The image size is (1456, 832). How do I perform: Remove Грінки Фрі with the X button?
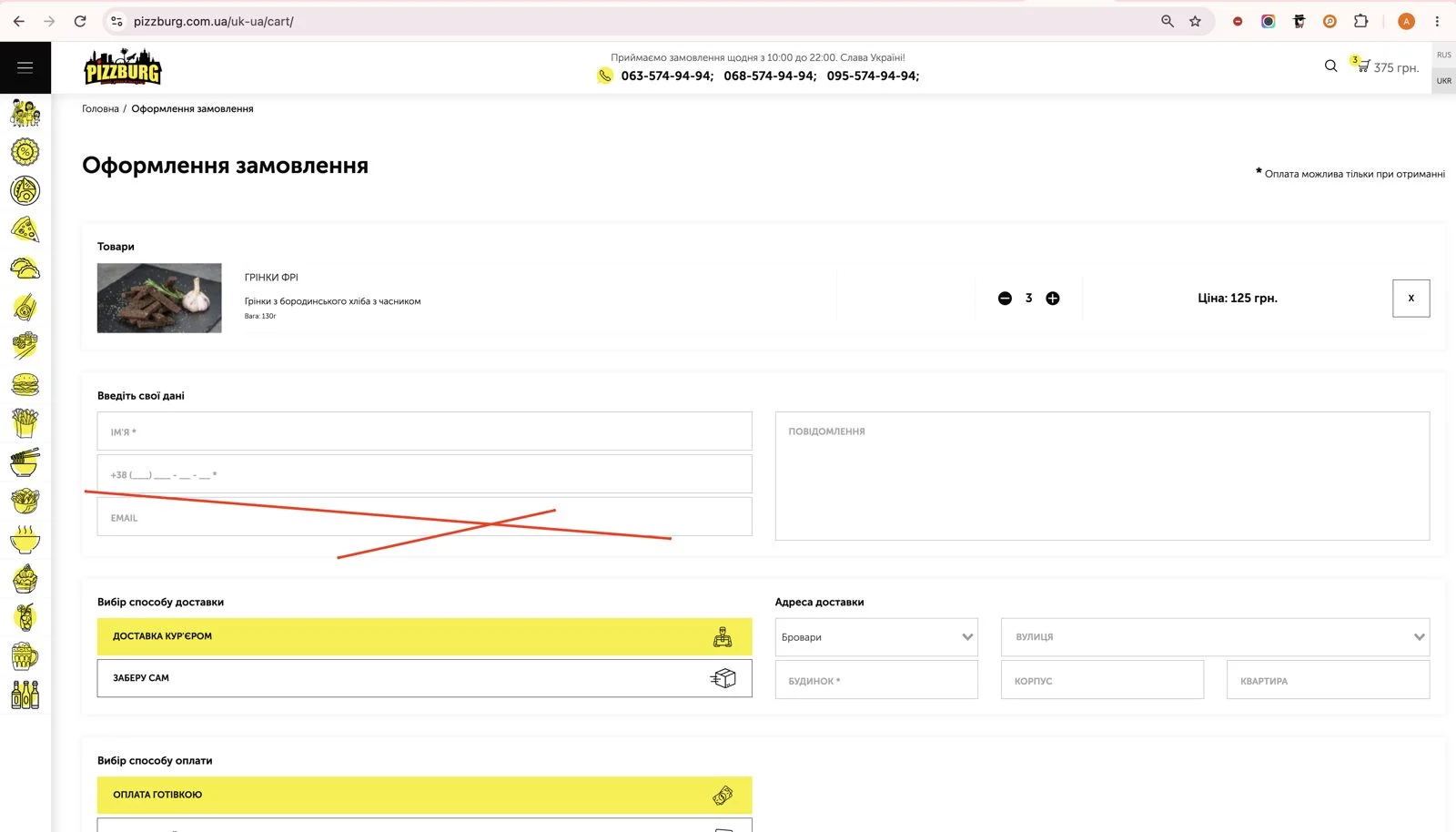coord(1411,299)
